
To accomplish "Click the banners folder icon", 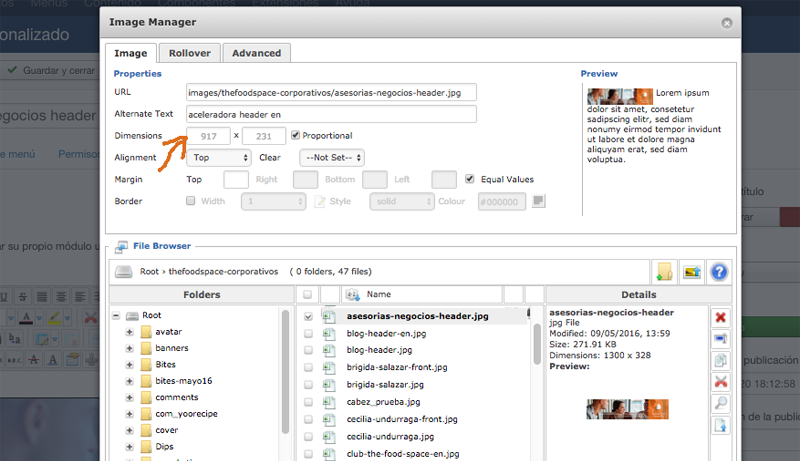I will pos(146,348).
